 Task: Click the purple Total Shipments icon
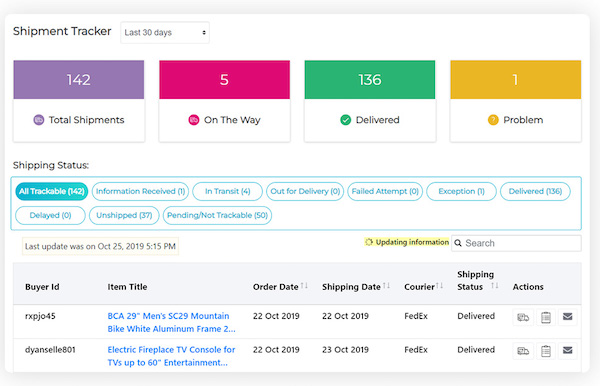[x=39, y=120]
